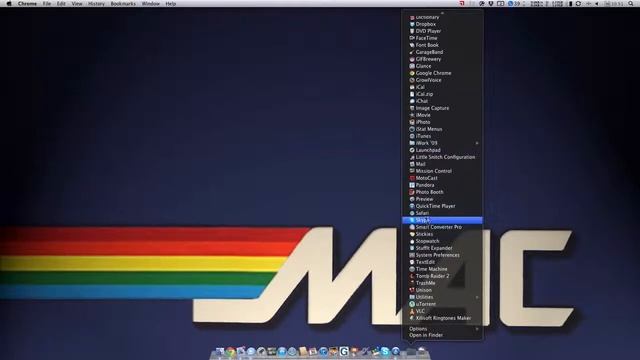The image size is (640, 360).
Task: Open the View menu
Action: click(x=77, y=4)
